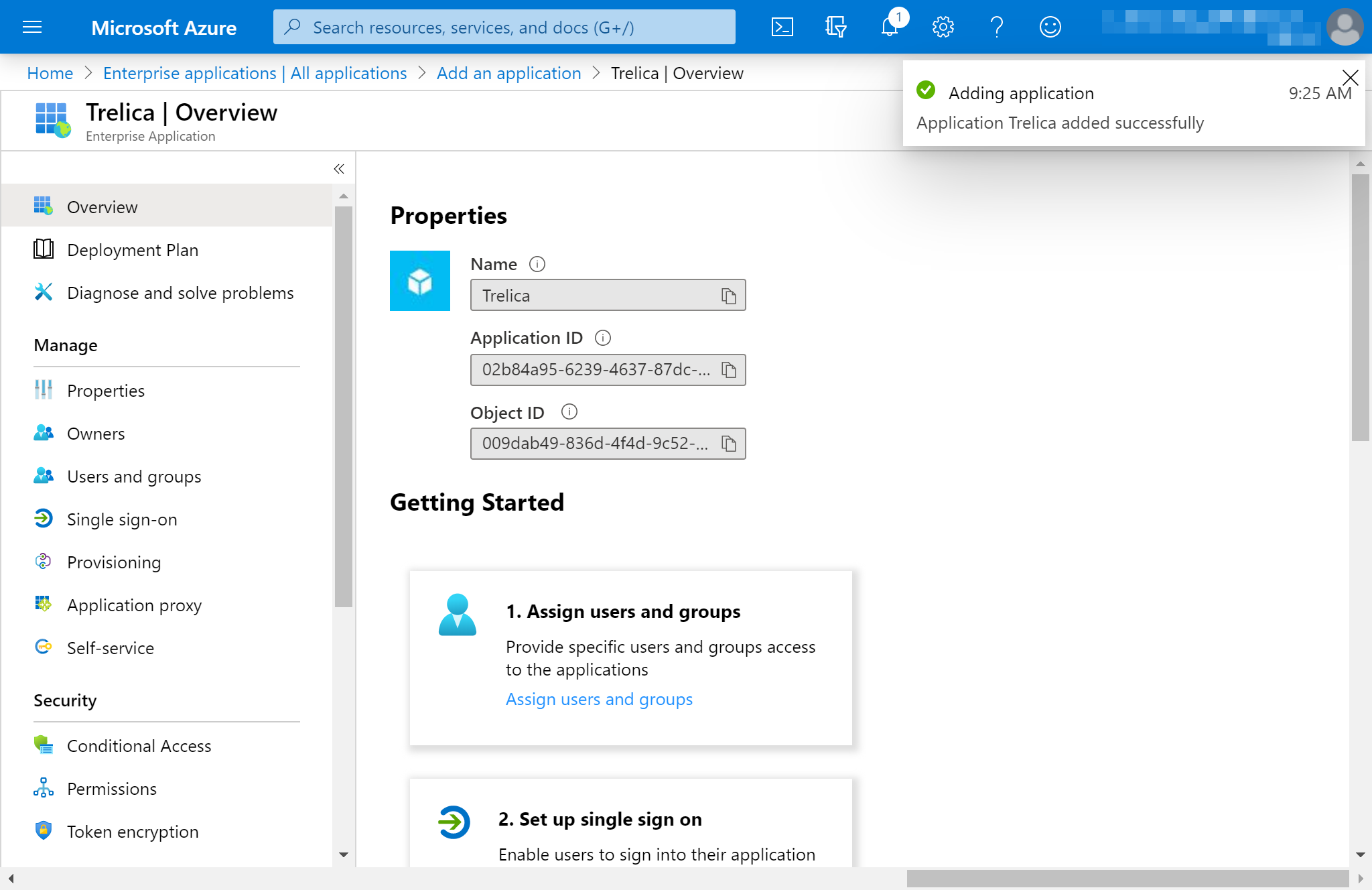
Task: Click the Object ID text field
Action: click(608, 444)
